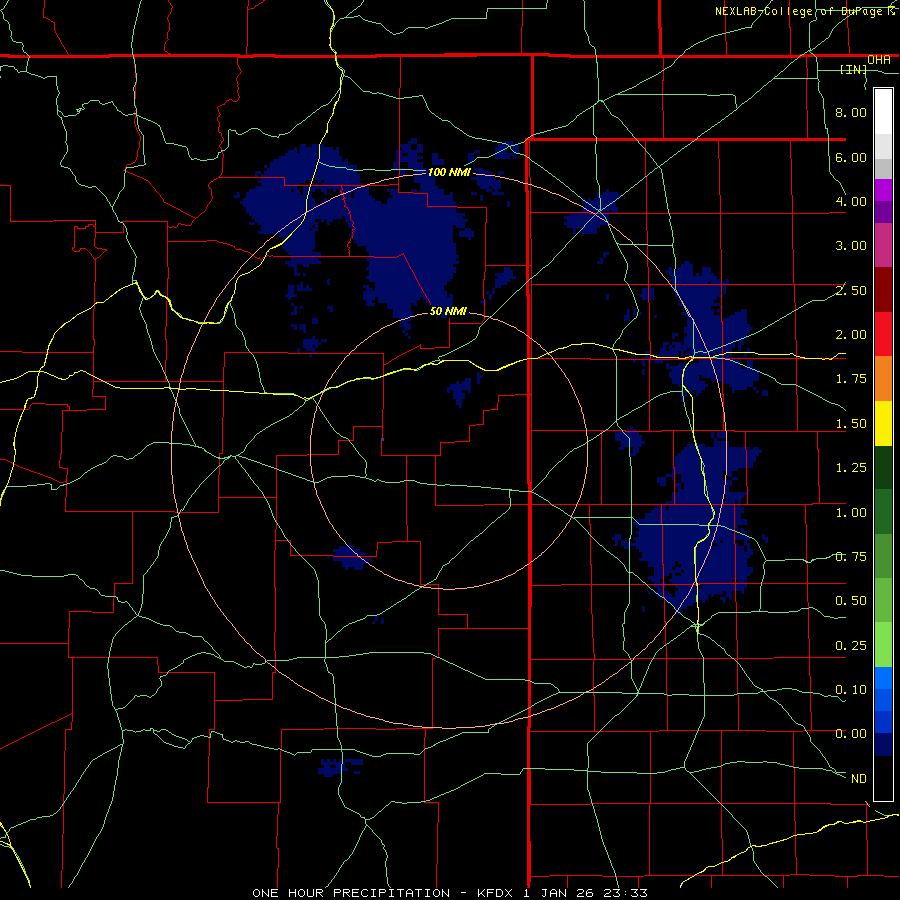Select the lightest green legend swatch near 0.25

883,645
